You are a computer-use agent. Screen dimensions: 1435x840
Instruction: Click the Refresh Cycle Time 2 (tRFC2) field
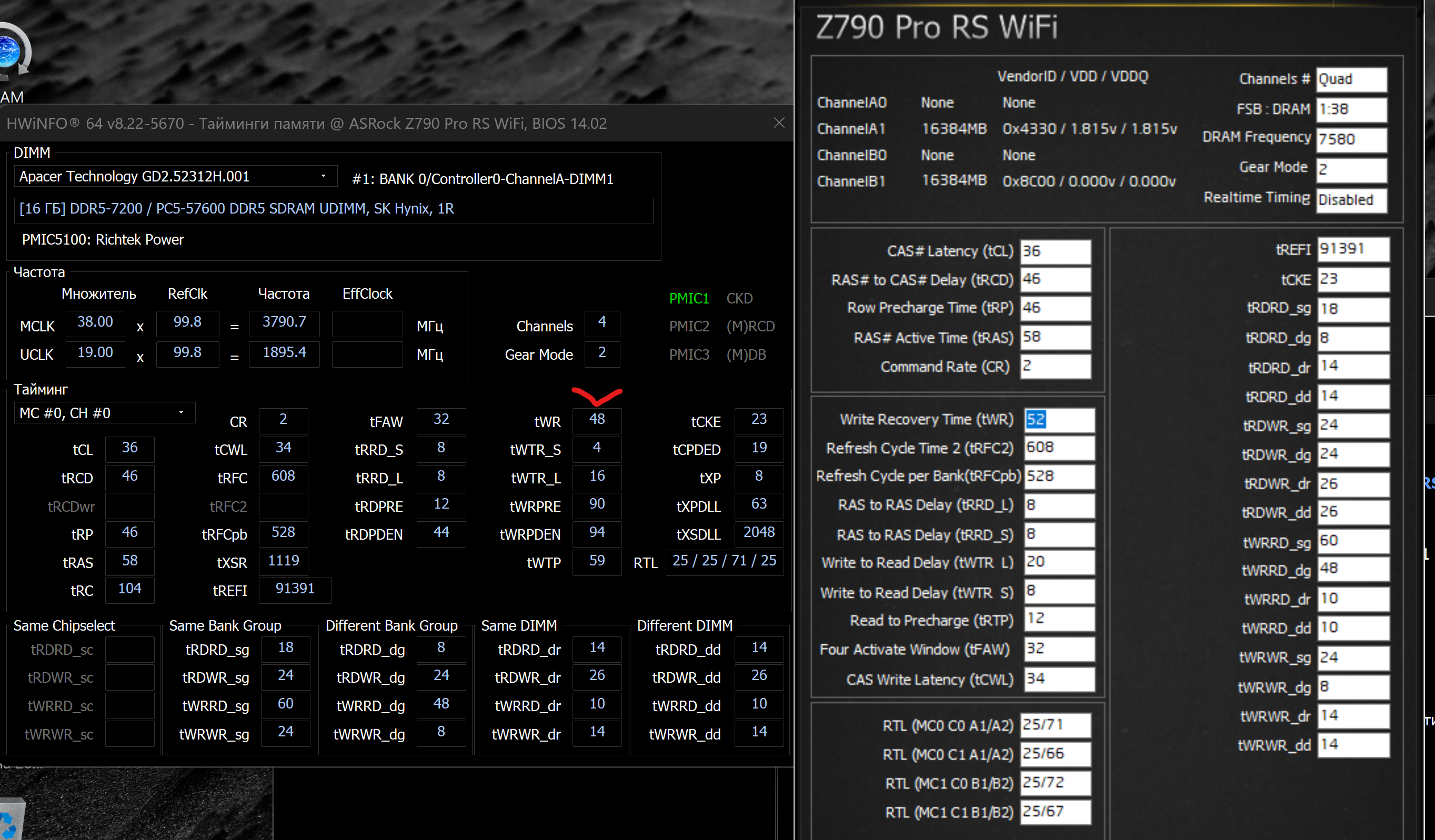coord(1059,448)
